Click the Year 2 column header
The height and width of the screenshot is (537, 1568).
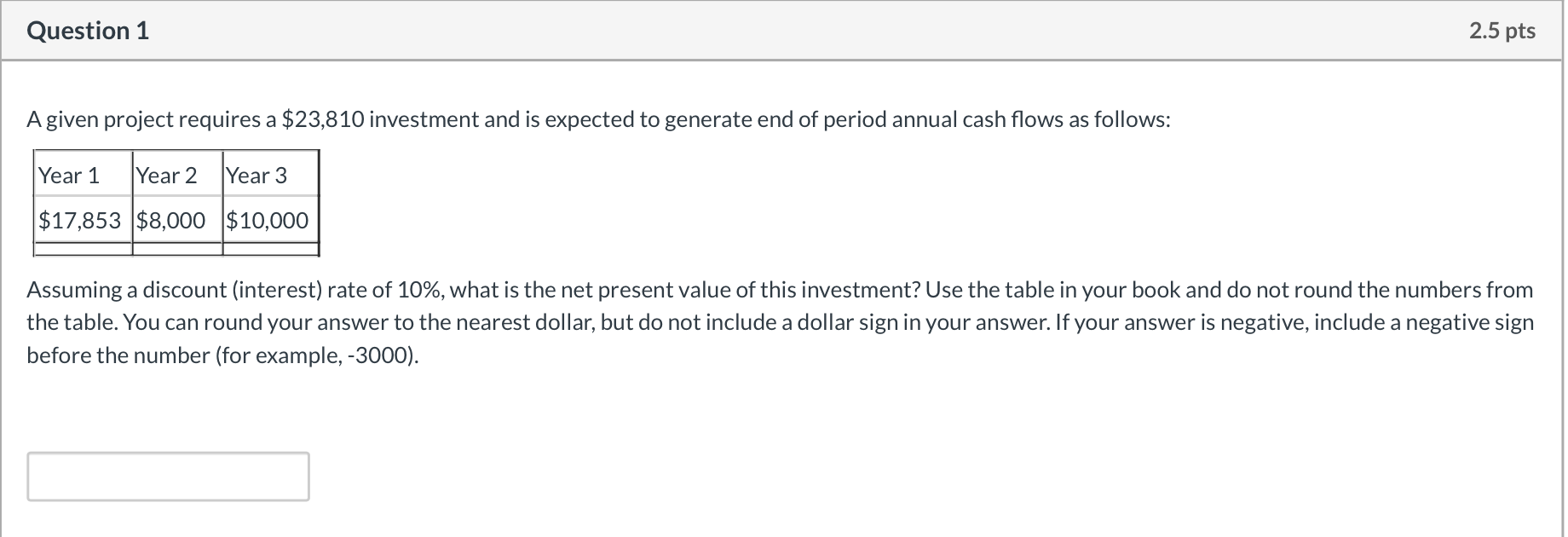tap(167, 176)
